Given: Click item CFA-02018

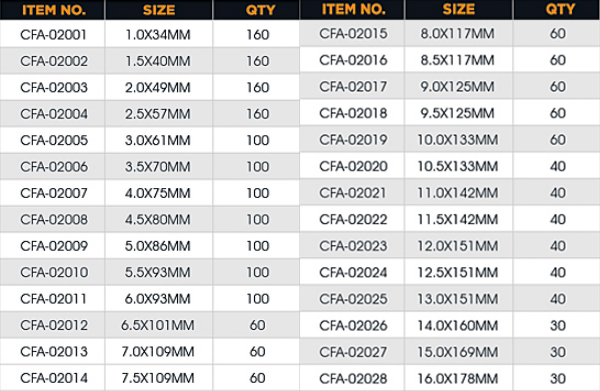Looking at the screenshot, I should pos(353,113).
